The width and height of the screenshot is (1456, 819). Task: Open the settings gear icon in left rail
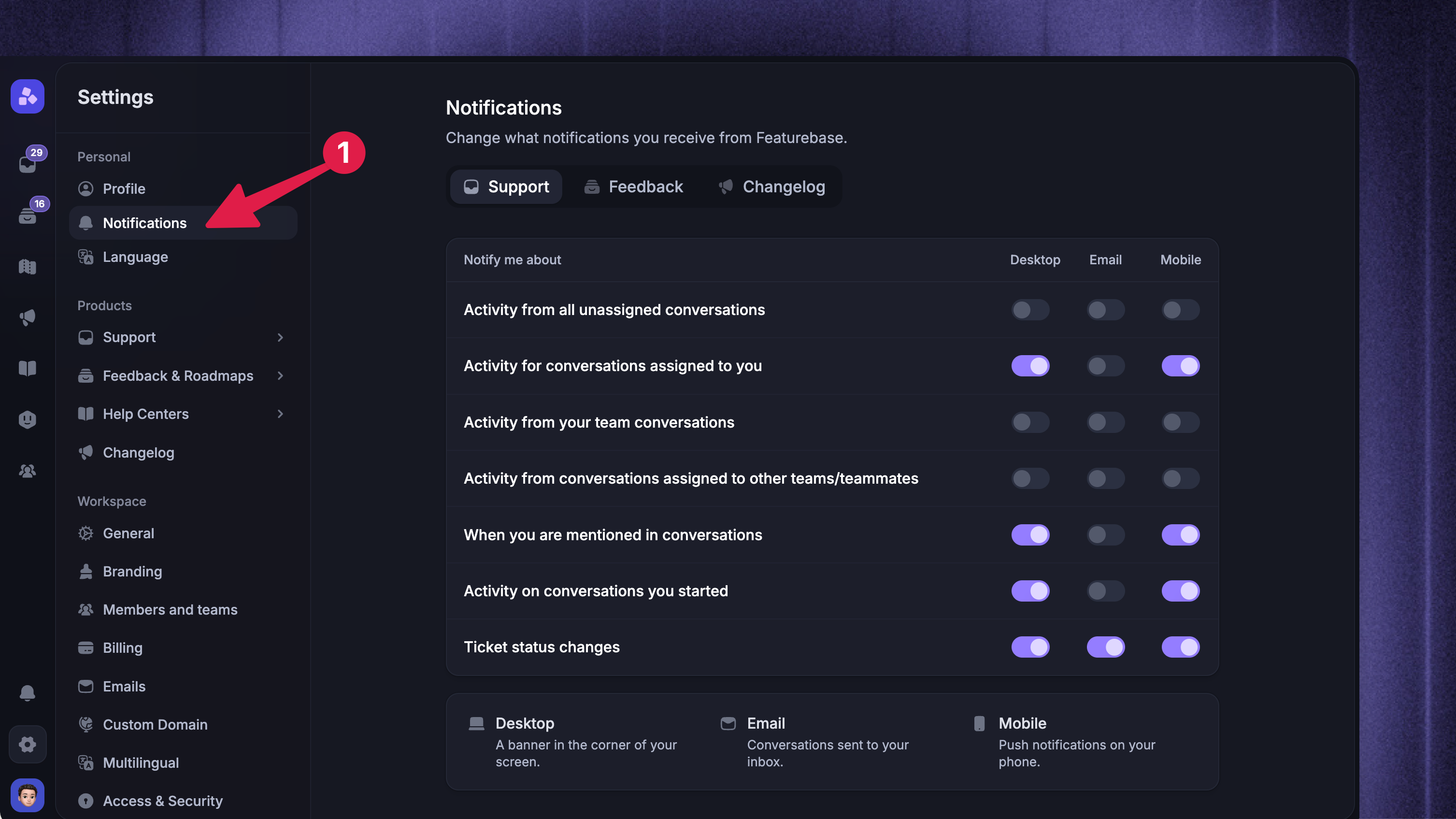point(27,744)
